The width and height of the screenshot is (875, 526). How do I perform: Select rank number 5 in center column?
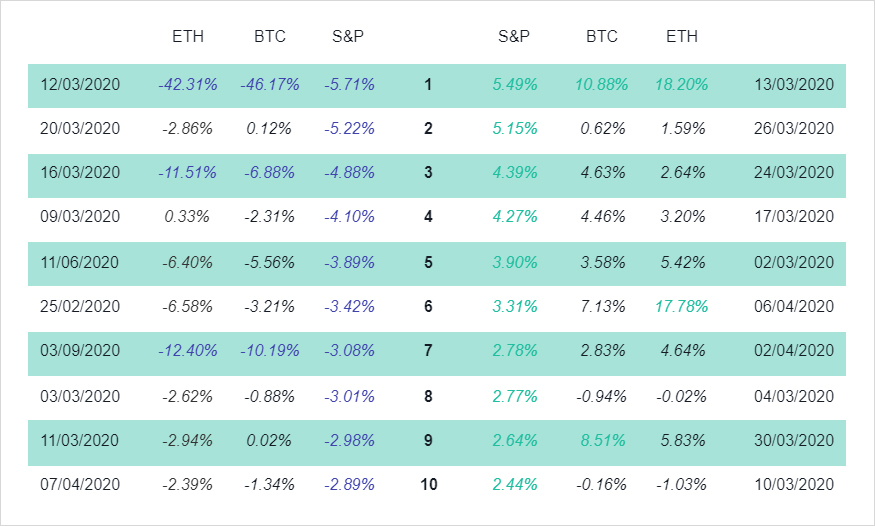click(428, 263)
